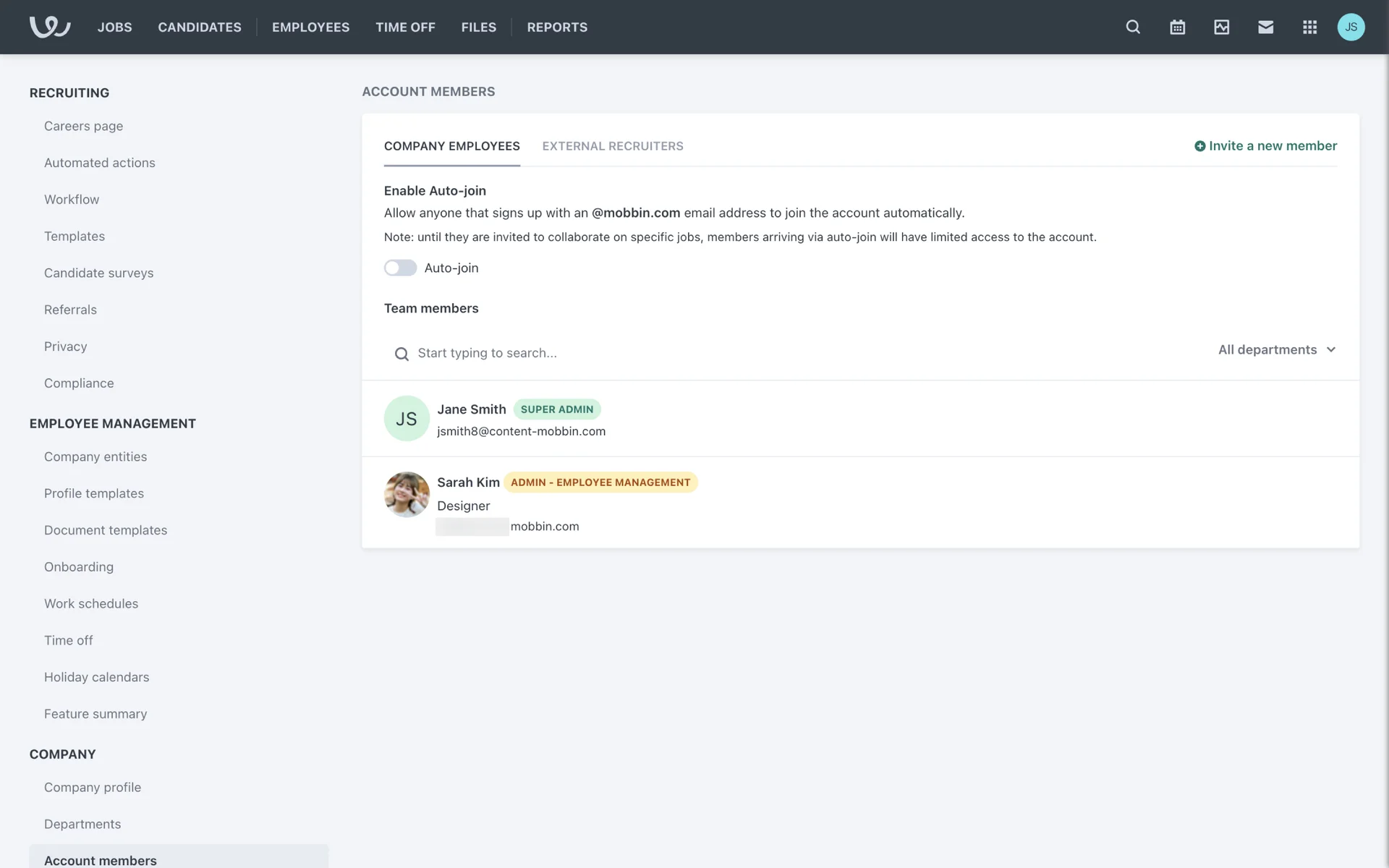Click Invite a new member link
The height and width of the screenshot is (868, 1389).
pos(1273,146)
